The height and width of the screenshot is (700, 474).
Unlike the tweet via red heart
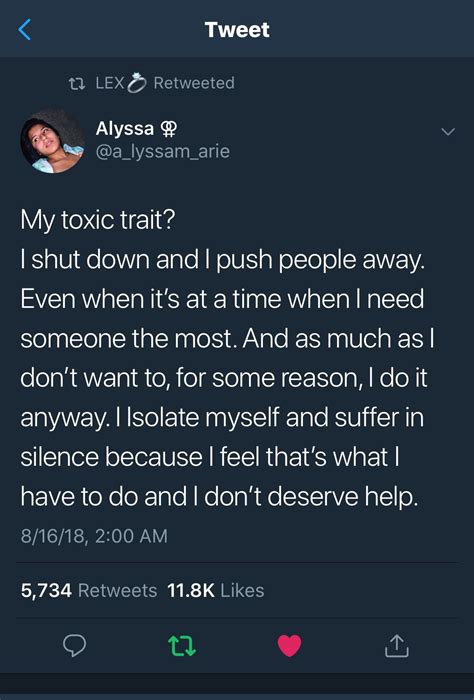pos(289,646)
